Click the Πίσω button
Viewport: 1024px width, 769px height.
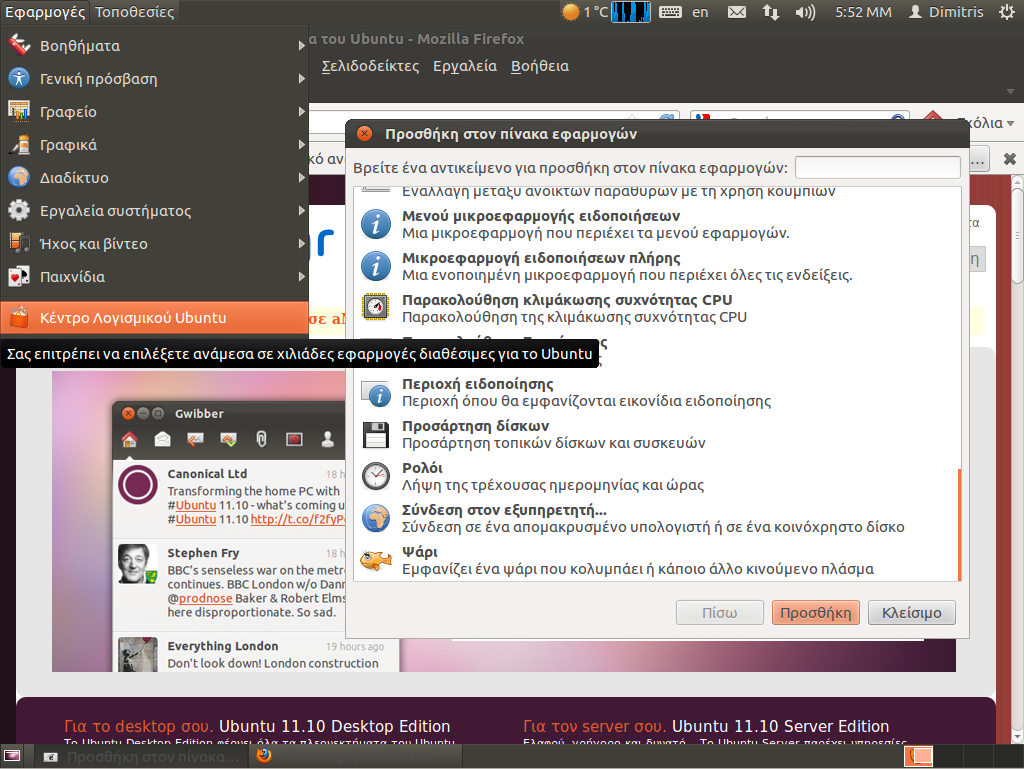[x=720, y=613]
